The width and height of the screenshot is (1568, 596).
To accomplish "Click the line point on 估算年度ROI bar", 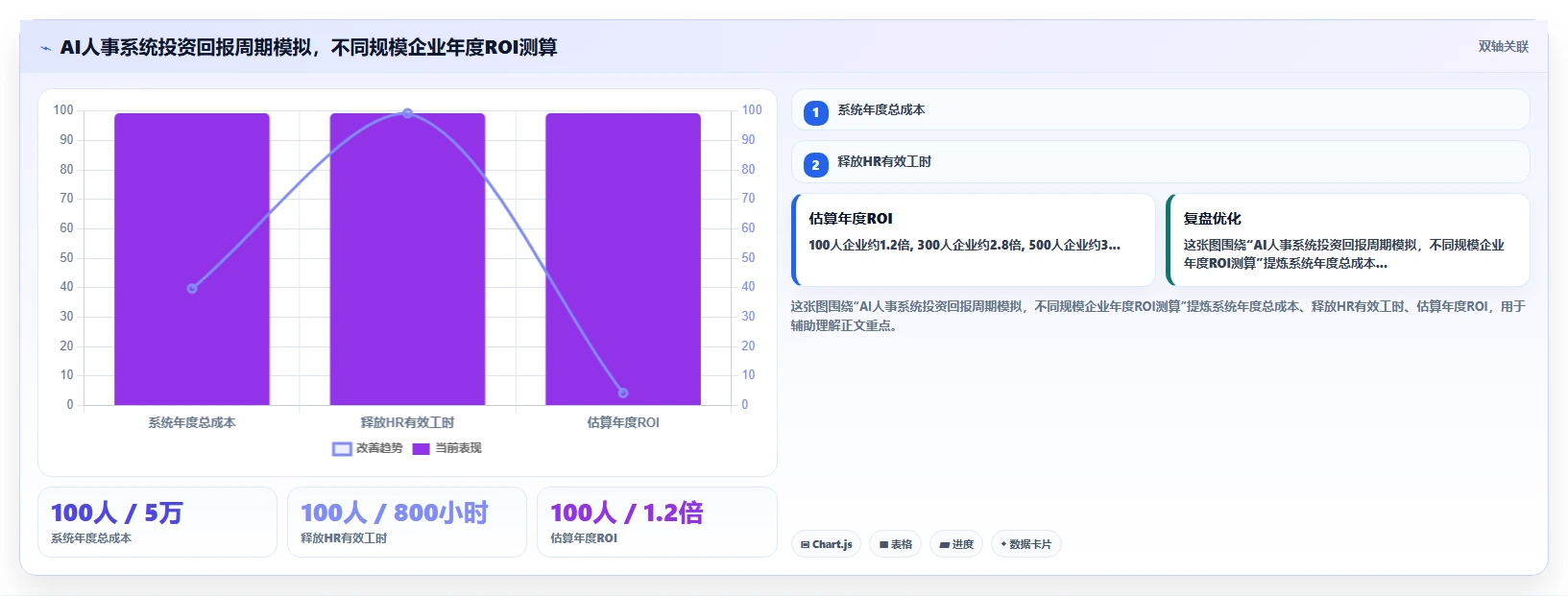I will [623, 393].
